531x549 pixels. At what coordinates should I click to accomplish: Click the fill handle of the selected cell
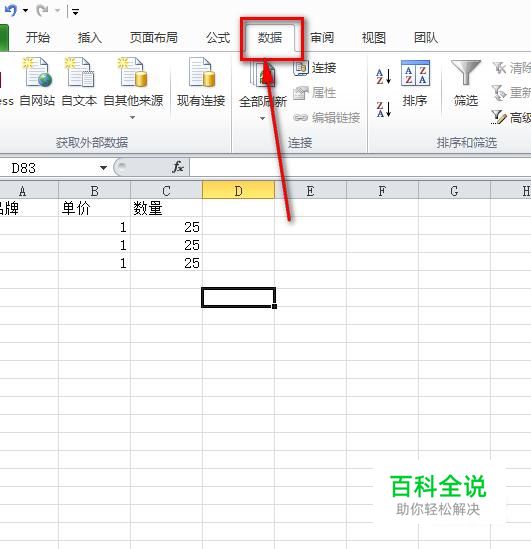[274, 306]
